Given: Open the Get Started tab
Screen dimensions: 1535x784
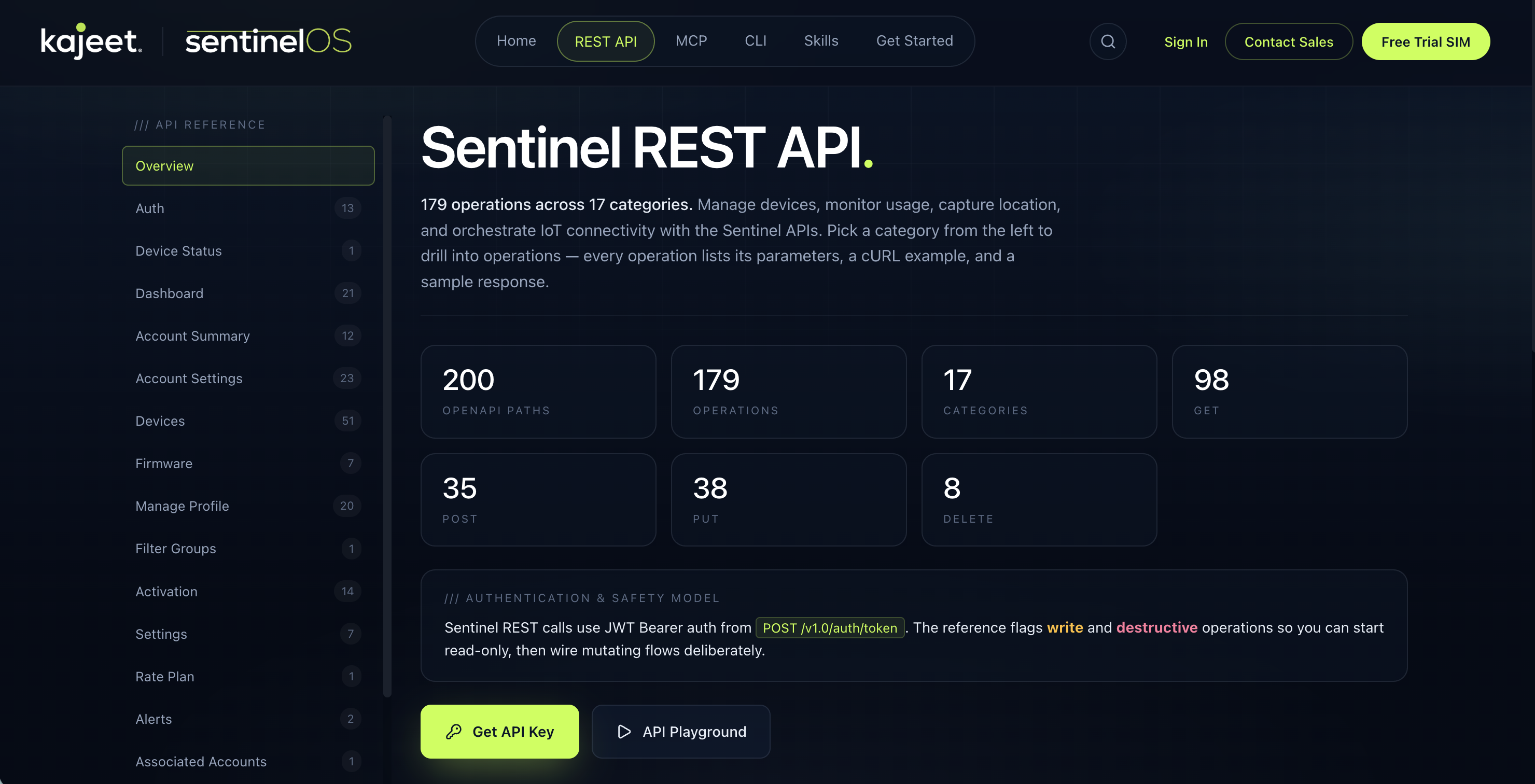Looking at the screenshot, I should (914, 41).
